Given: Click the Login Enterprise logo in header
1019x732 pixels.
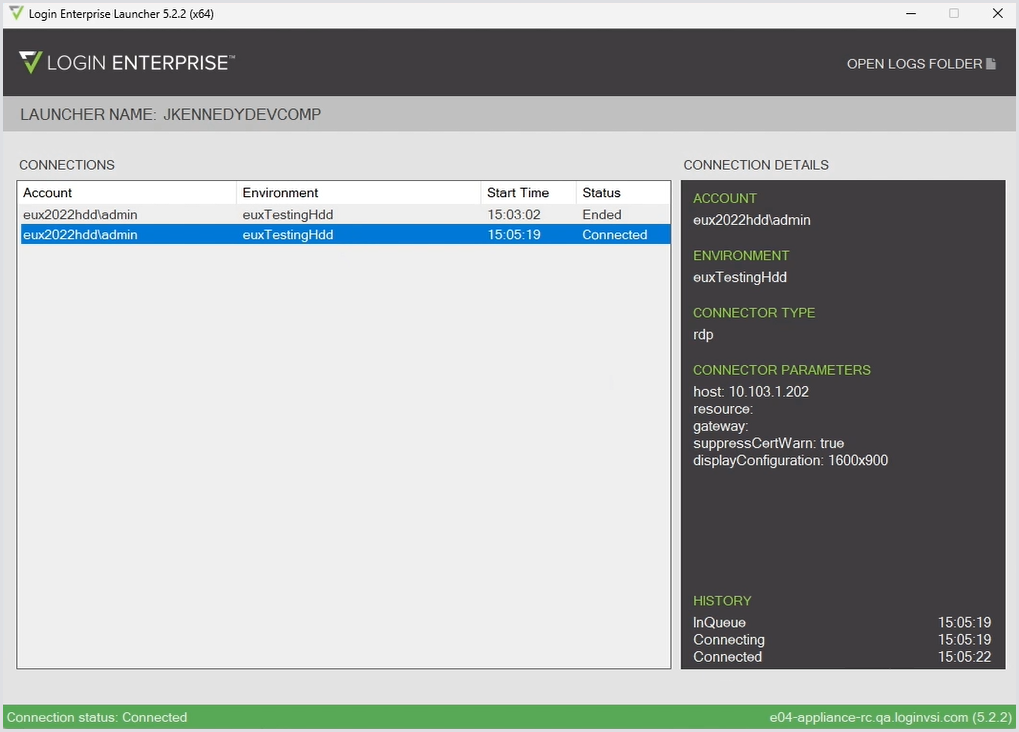Looking at the screenshot, I should (x=126, y=63).
